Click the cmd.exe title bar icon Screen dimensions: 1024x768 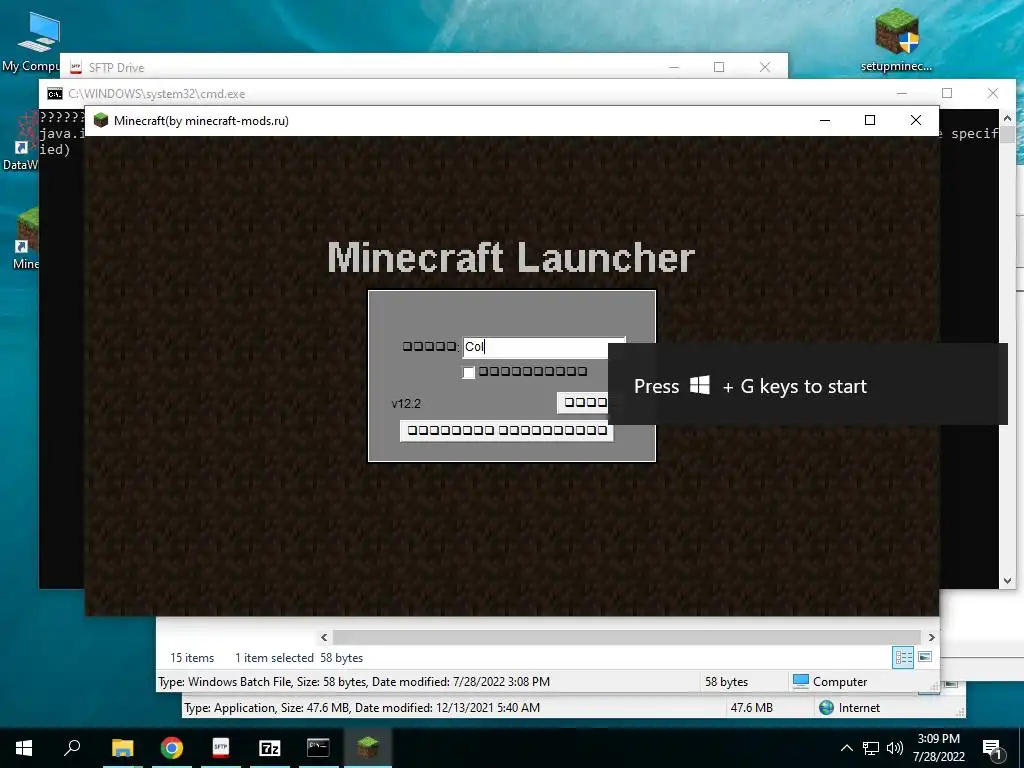55,93
